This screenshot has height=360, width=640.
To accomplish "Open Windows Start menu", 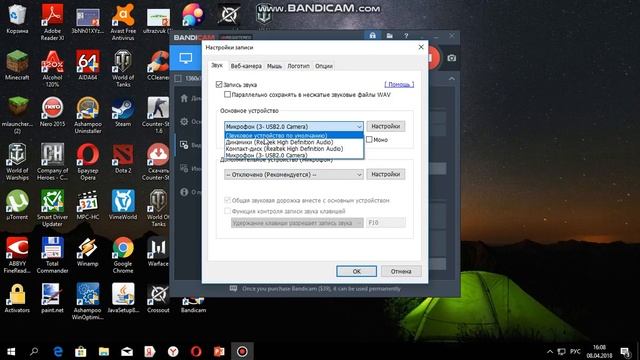I will point(11,351).
